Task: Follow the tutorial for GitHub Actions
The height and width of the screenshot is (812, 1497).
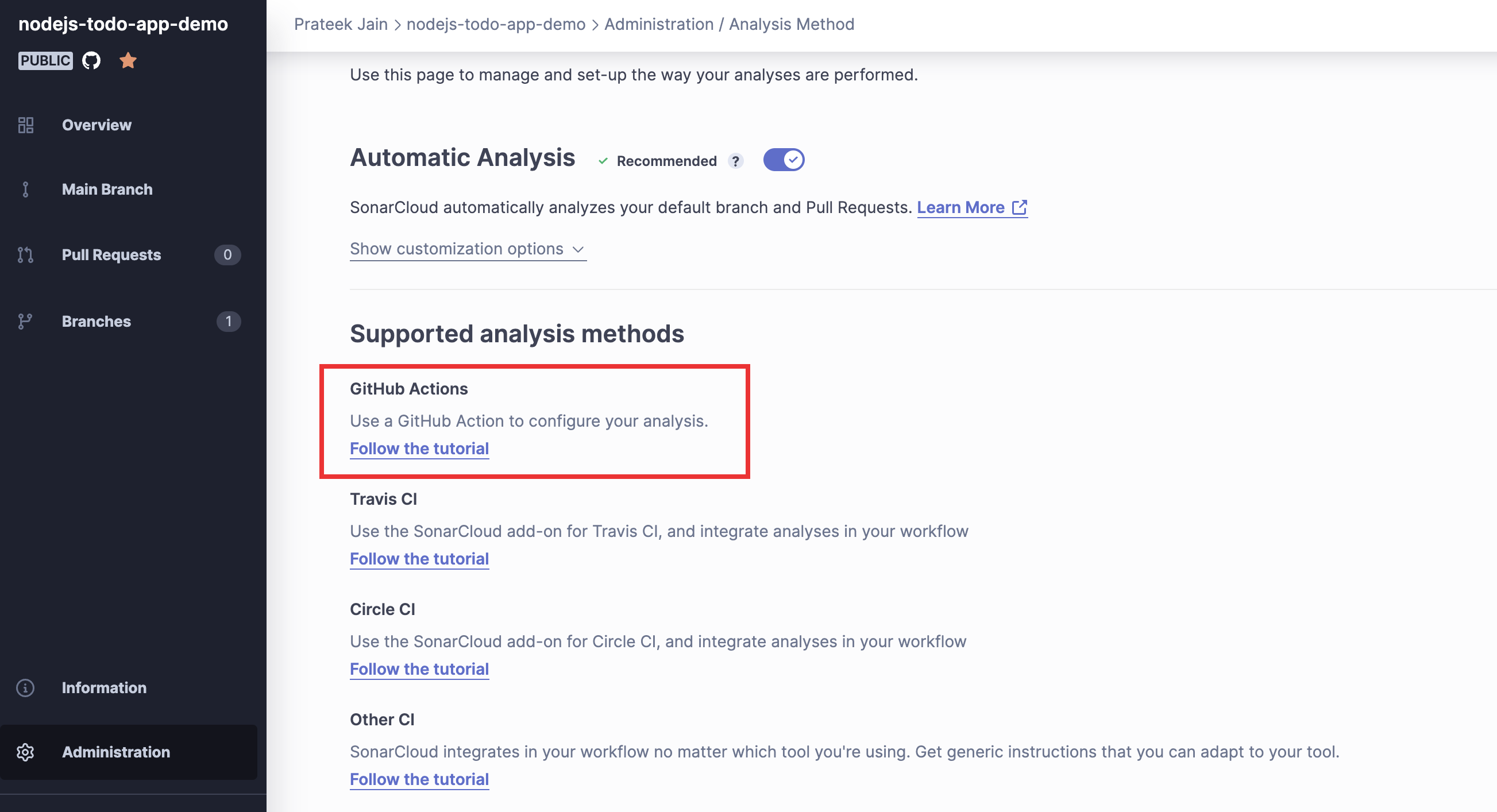Action: click(419, 448)
